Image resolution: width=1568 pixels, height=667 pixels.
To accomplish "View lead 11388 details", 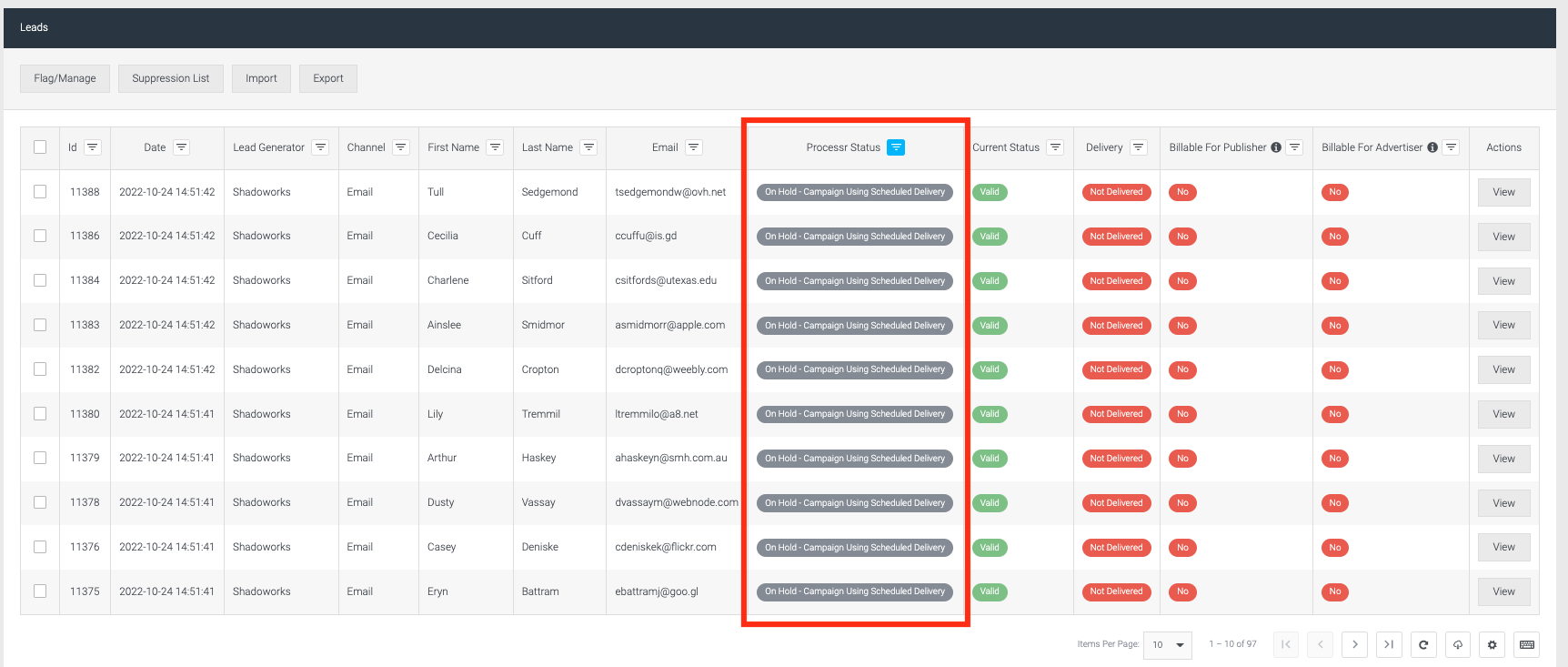I will coord(1504,192).
